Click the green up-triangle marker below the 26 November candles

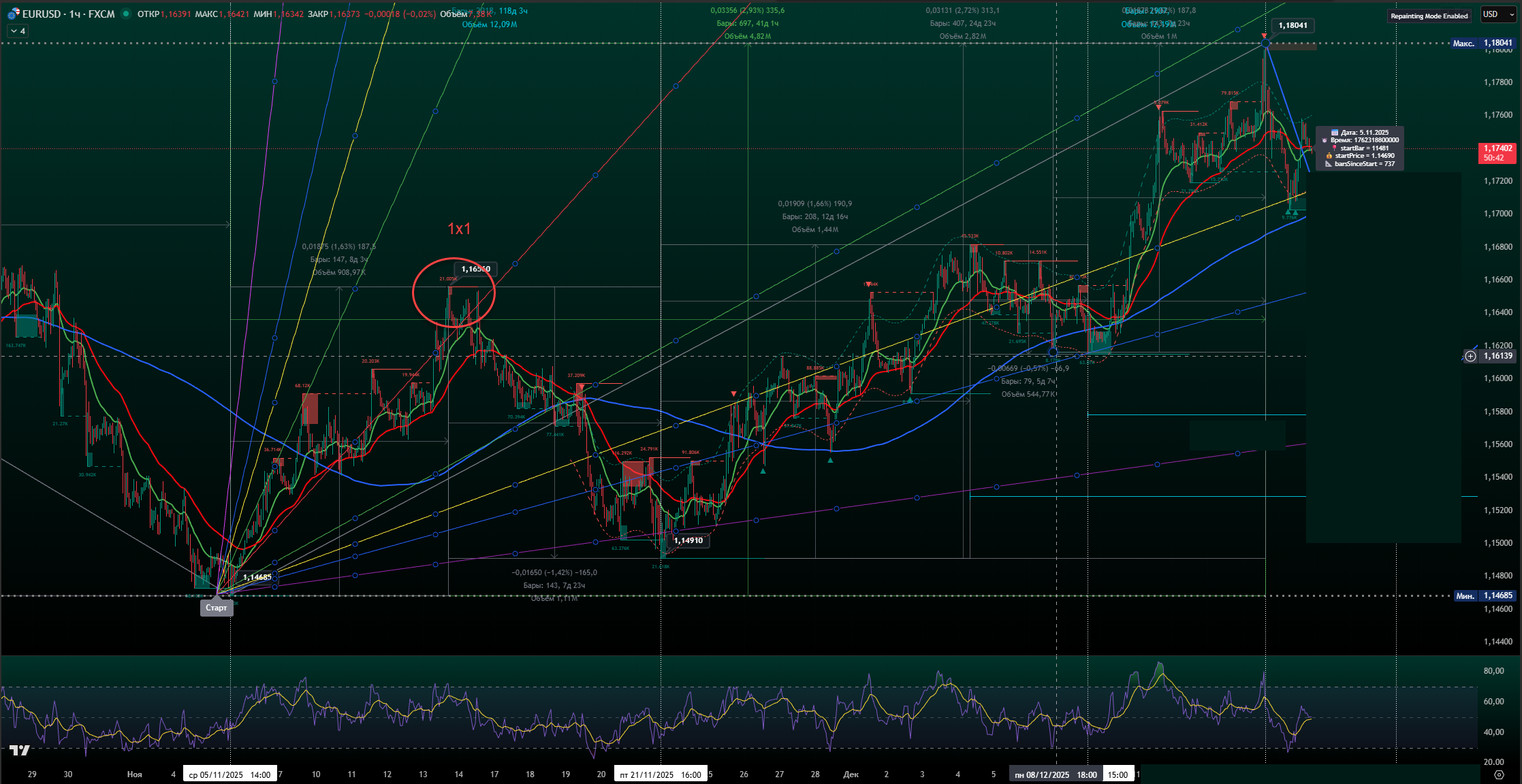[x=764, y=470]
